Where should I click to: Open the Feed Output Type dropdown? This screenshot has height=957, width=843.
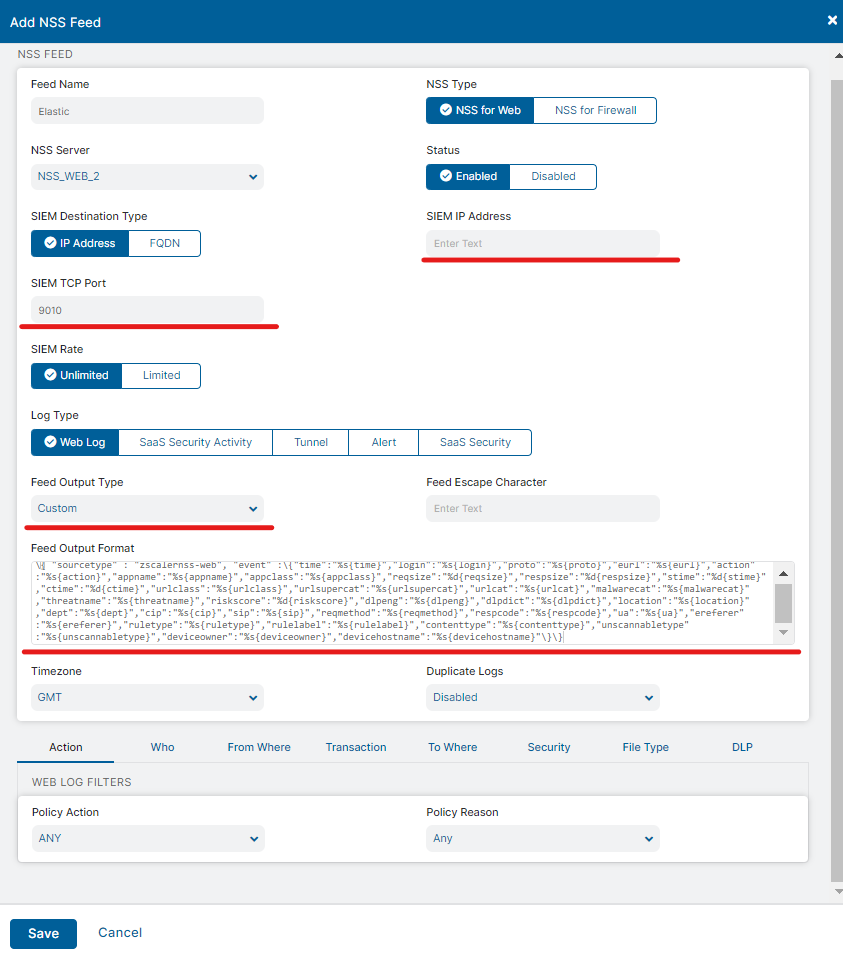click(x=148, y=508)
